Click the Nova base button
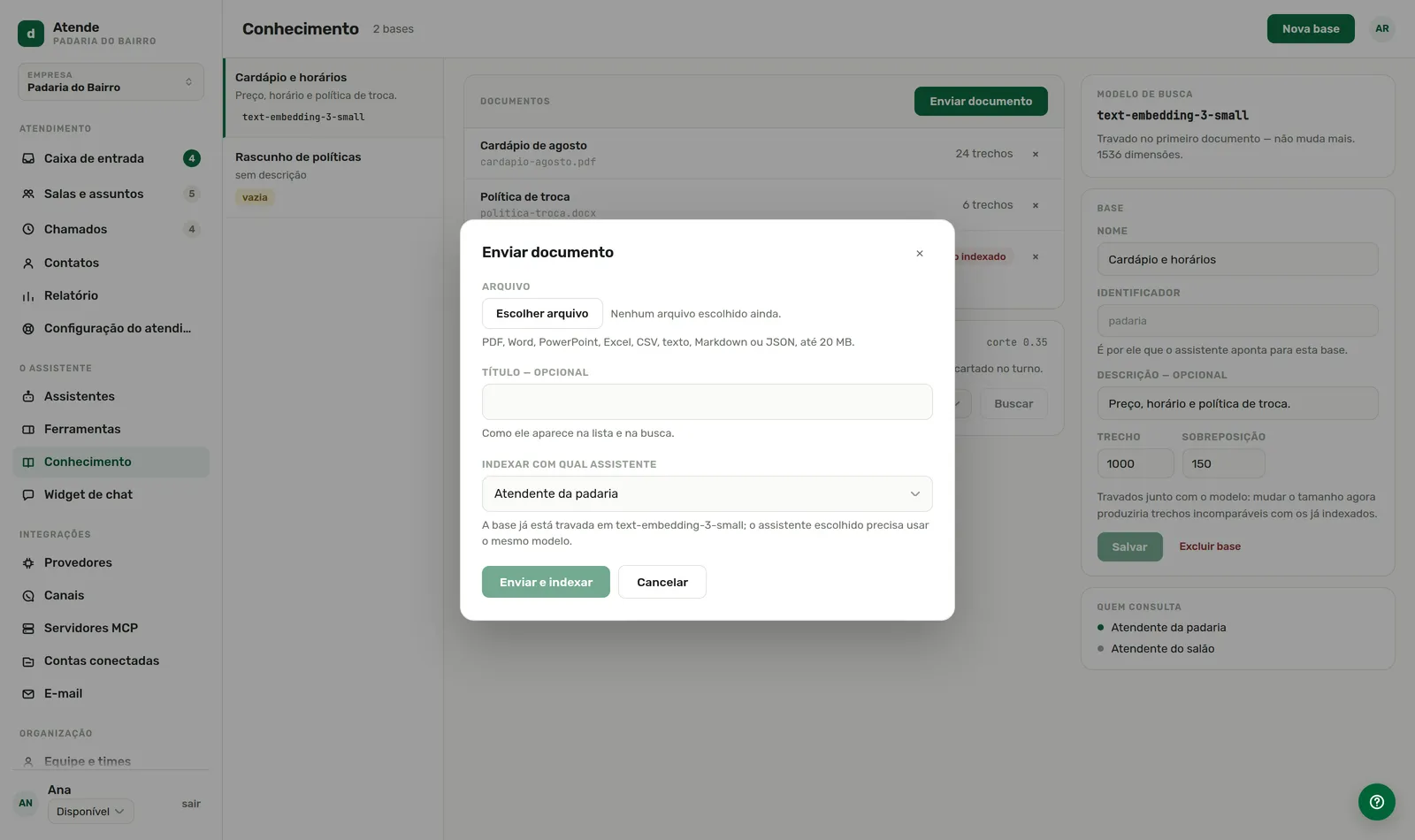 (x=1311, y=28)
